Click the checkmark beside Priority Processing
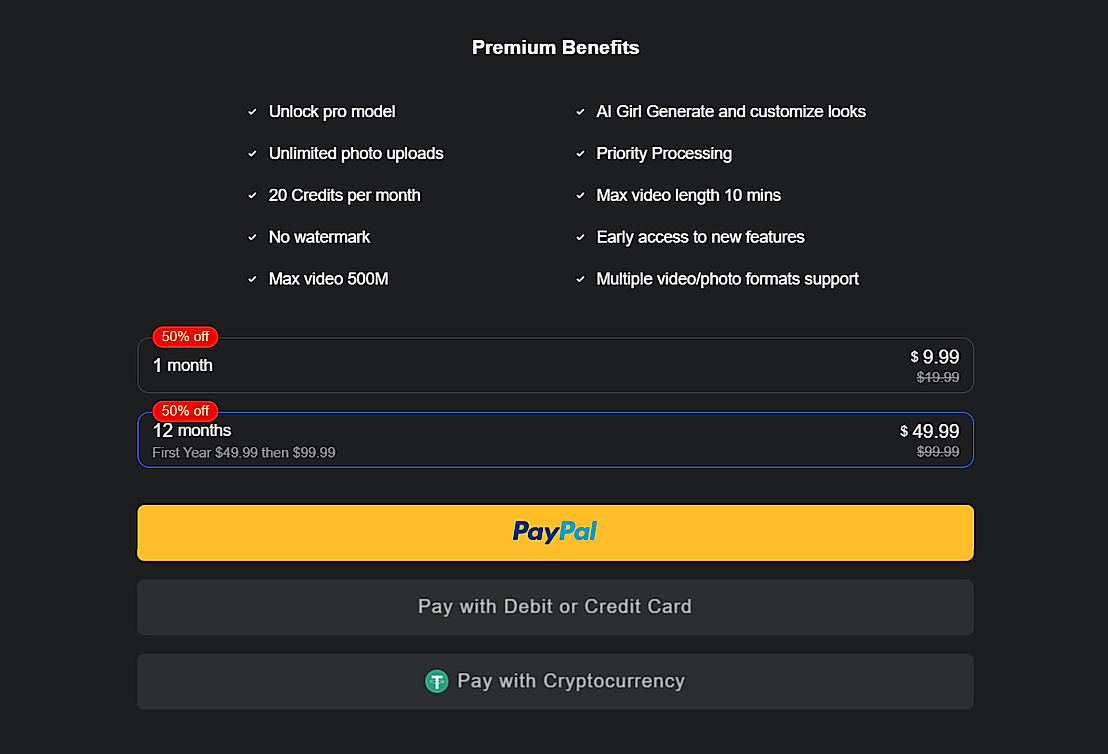Image resolution: width=1108 pixels, height=754 pixels. [x=581, y=154]
